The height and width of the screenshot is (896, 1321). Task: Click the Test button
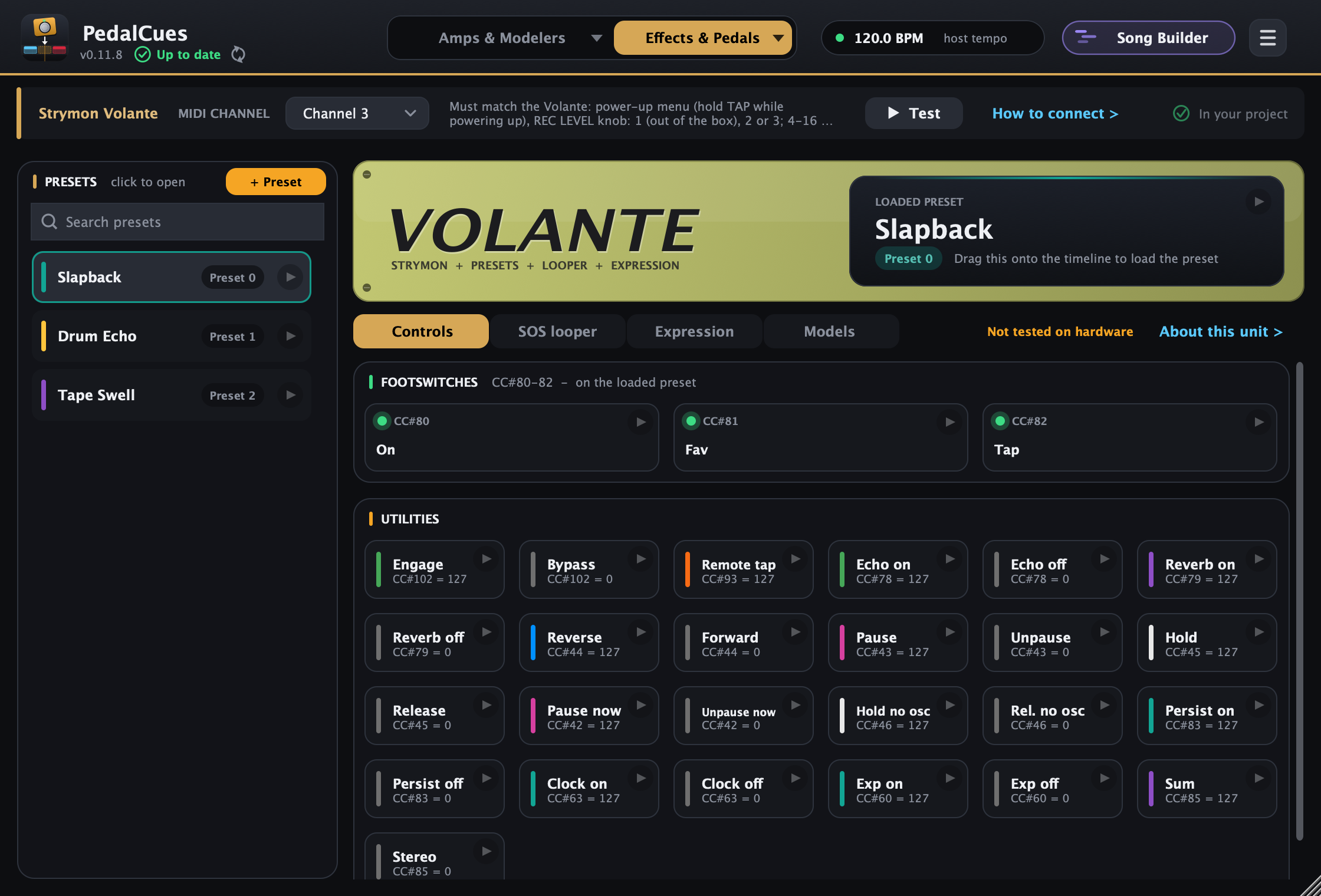(913, 113)
